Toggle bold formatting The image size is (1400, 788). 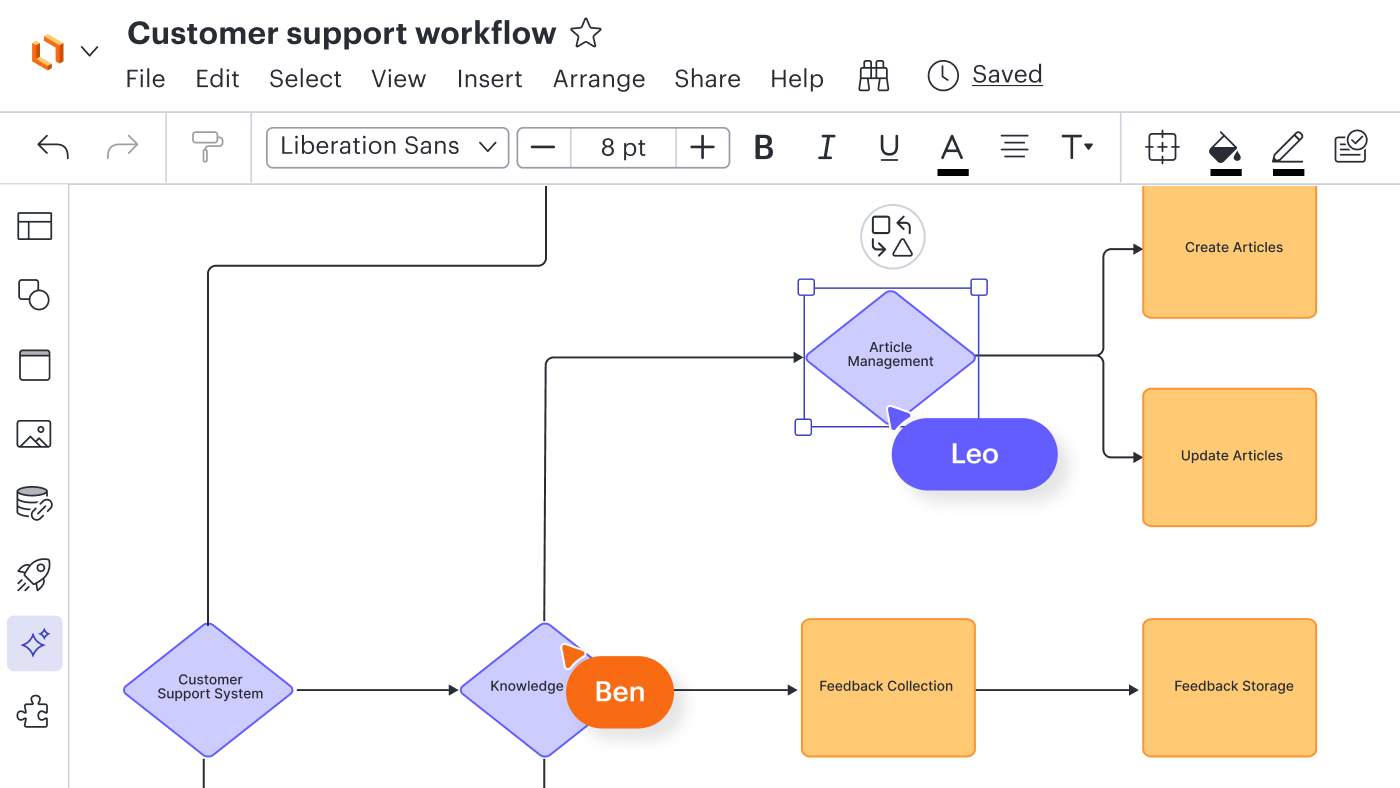[x=764, y=148]
